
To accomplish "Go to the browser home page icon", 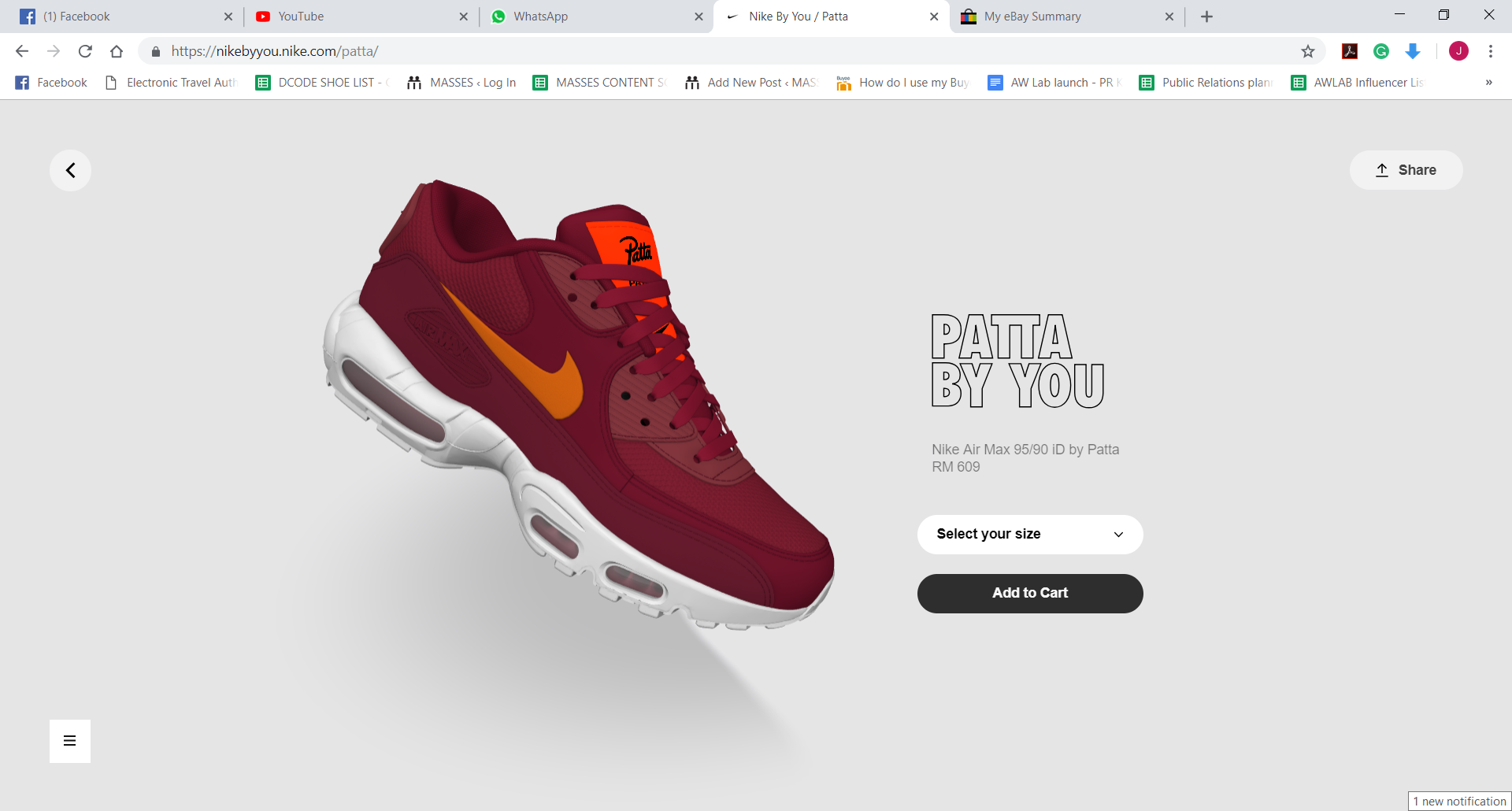I will click(117, 51).
